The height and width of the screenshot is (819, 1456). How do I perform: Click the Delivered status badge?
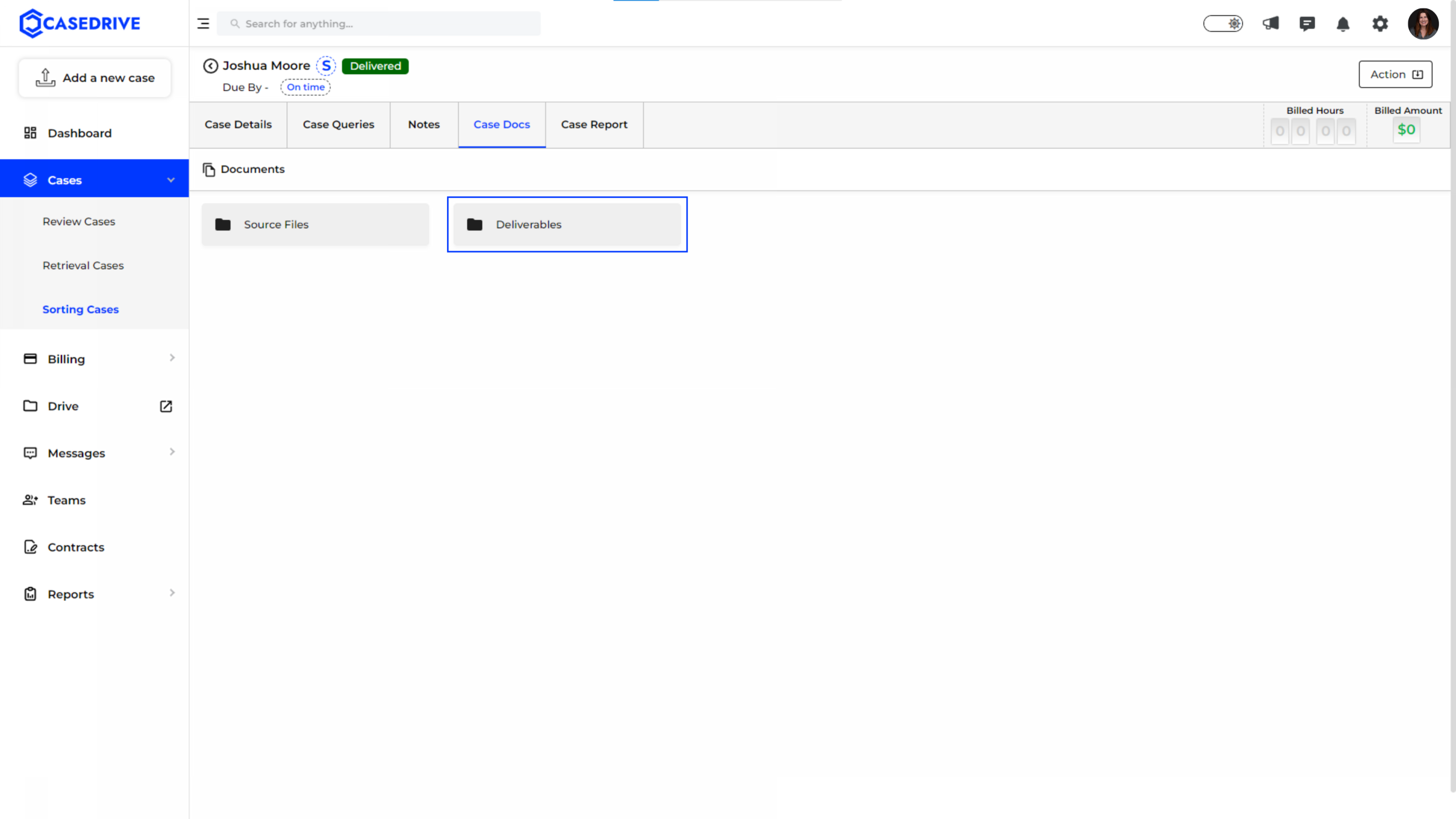375,66
